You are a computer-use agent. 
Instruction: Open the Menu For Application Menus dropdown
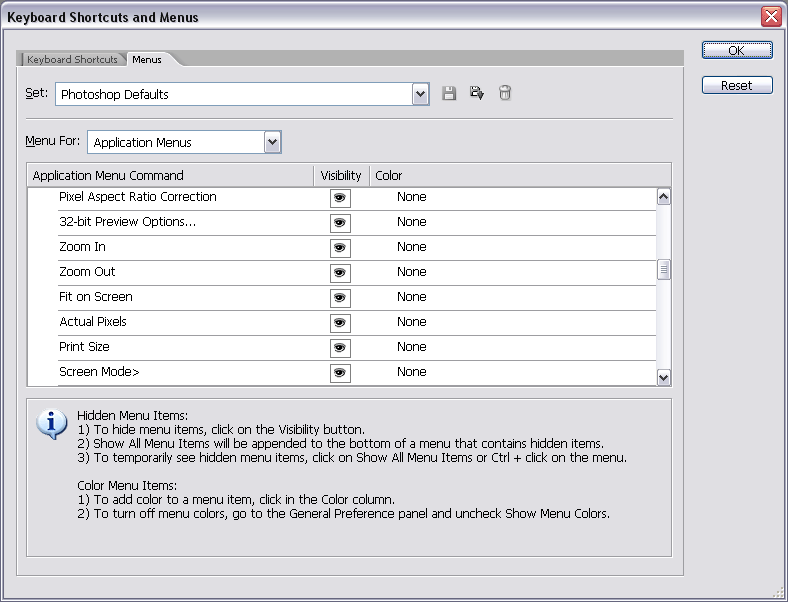point(184,142)
